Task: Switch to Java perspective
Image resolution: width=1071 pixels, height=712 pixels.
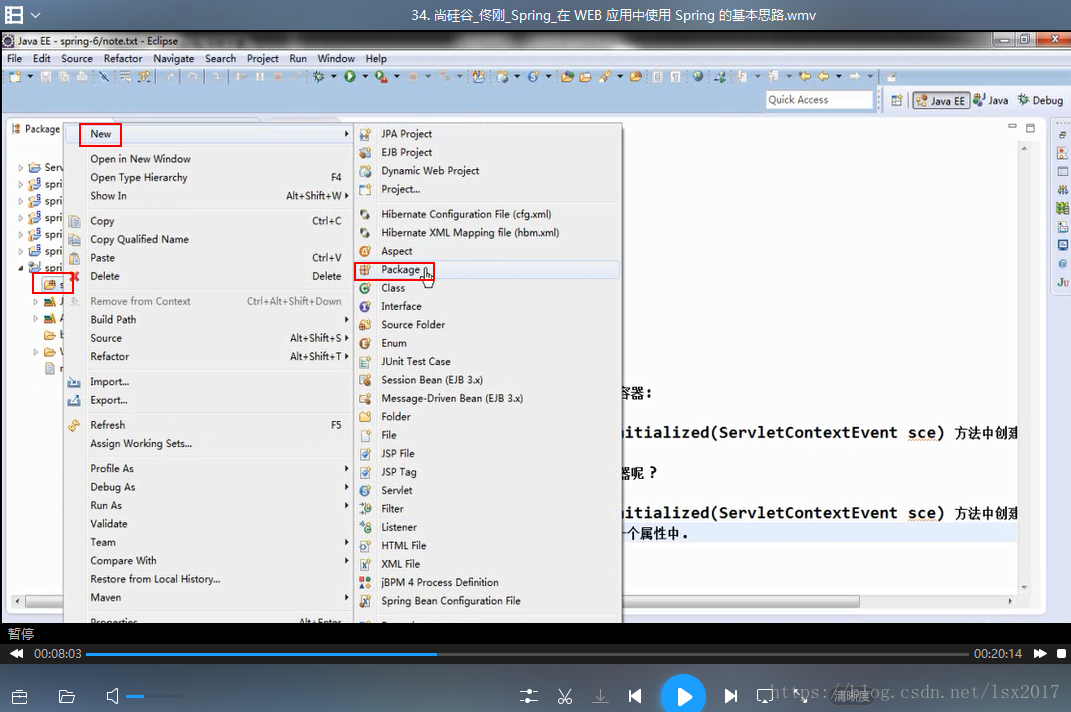Action: [991, 100]
